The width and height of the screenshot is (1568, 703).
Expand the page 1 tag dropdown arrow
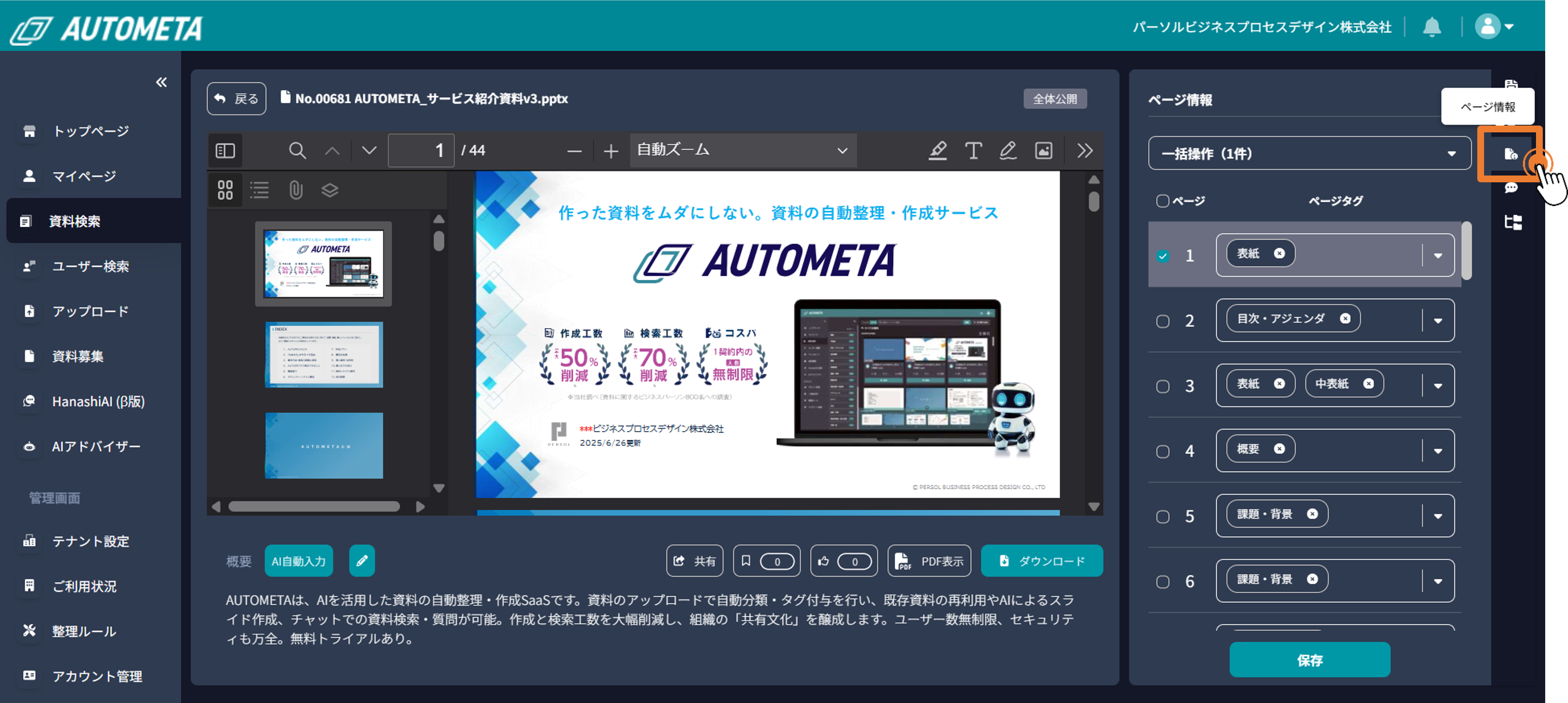click(1438, 256)
